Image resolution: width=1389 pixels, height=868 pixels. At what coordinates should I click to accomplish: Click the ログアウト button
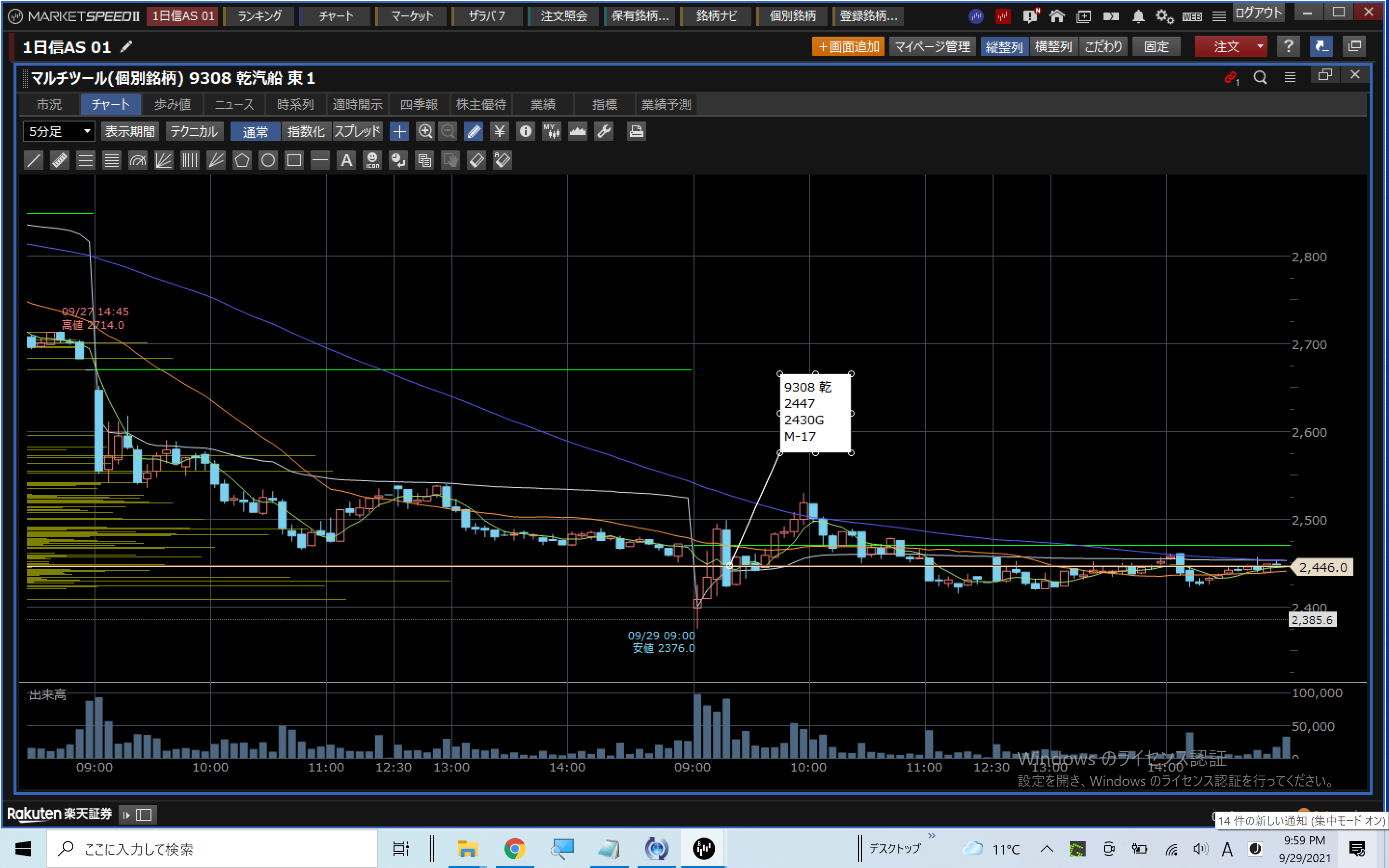[x=1257, y=13]
